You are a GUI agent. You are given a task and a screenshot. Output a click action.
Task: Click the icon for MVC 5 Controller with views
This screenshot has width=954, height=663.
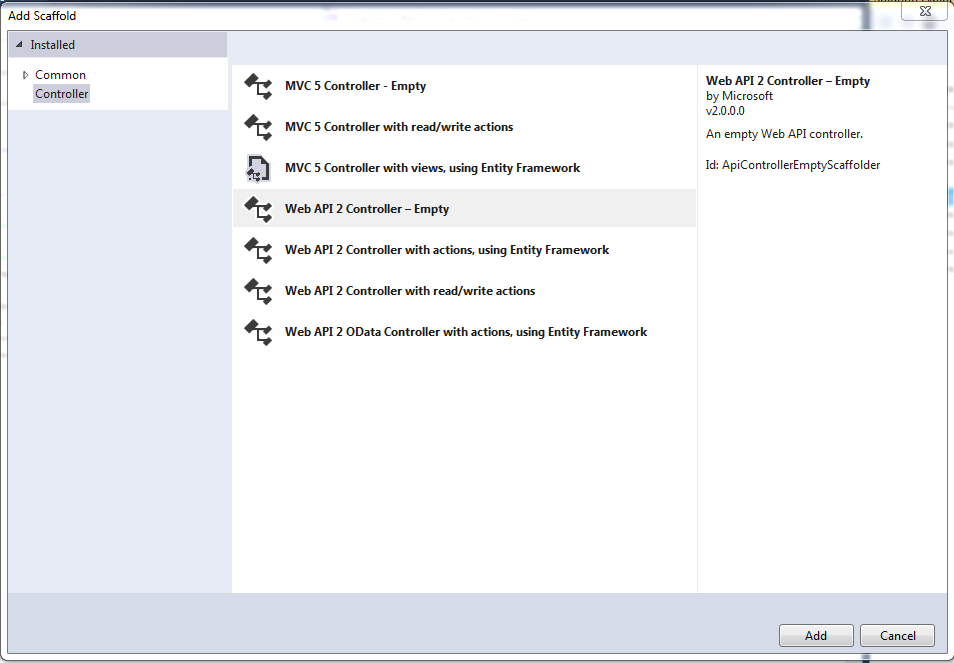click(x=259, y=168)
